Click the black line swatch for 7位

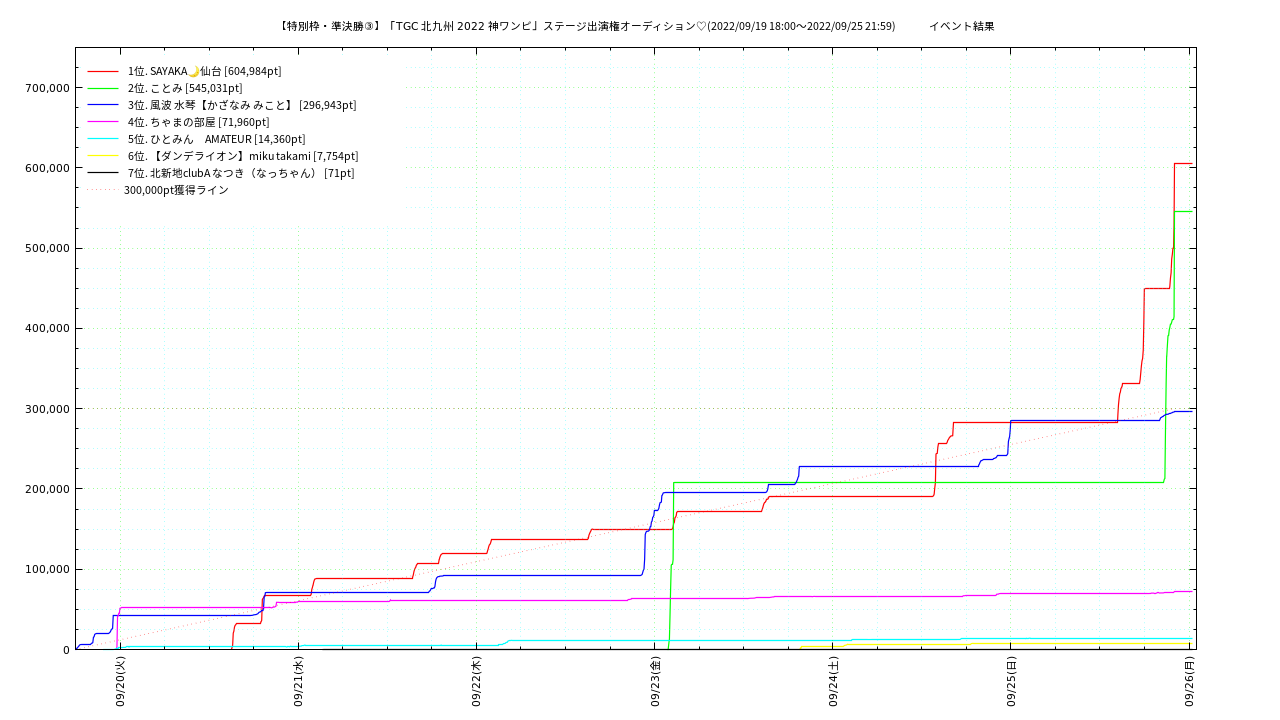[x=103, y=173]
